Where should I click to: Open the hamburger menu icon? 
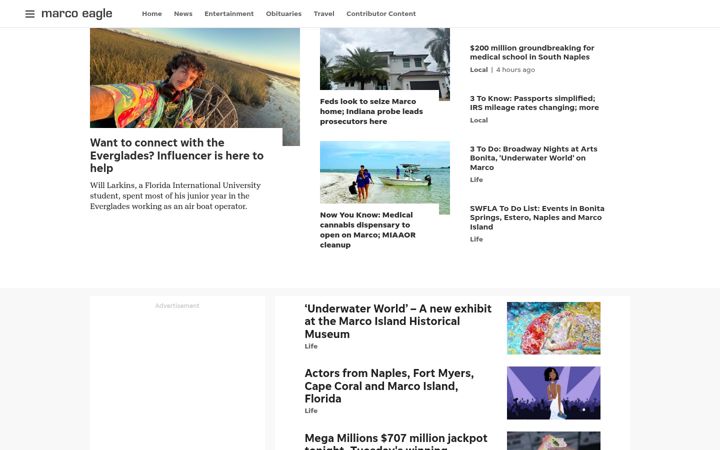click(x=30, y=14)
